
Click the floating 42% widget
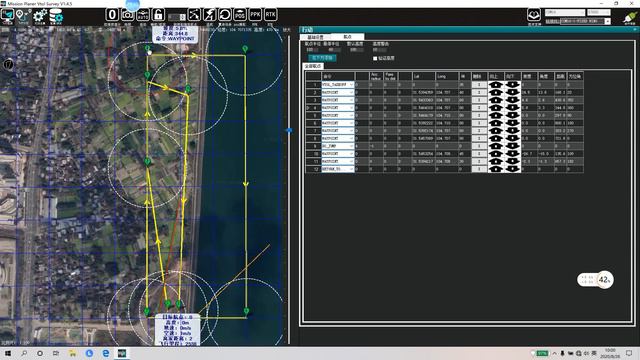coord(596,280)
